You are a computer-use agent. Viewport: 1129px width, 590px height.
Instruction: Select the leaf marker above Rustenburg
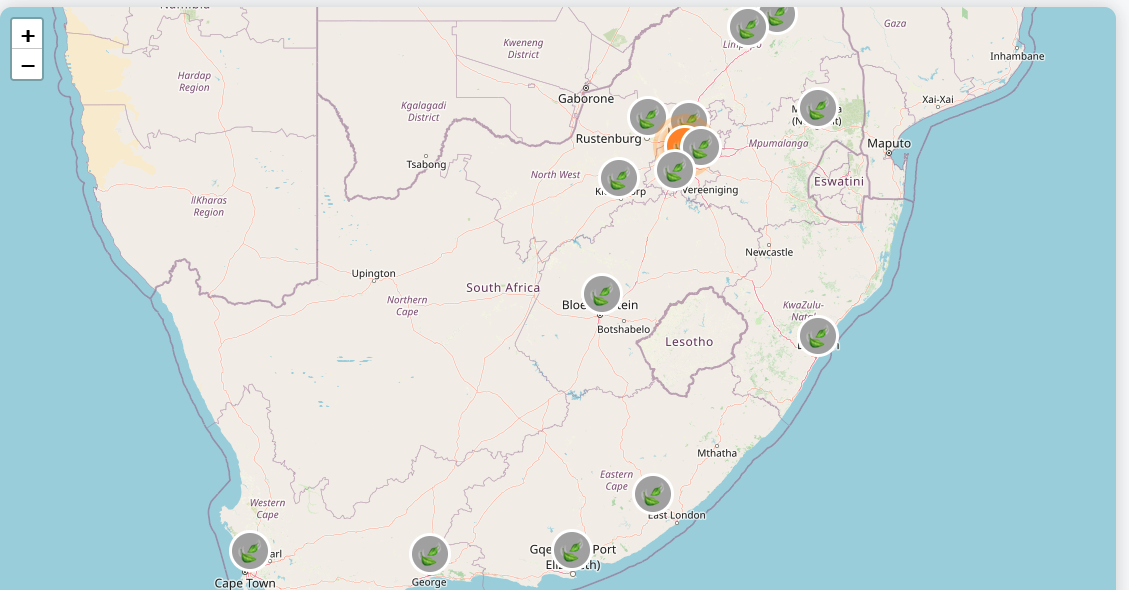click(x=648, y=117)
